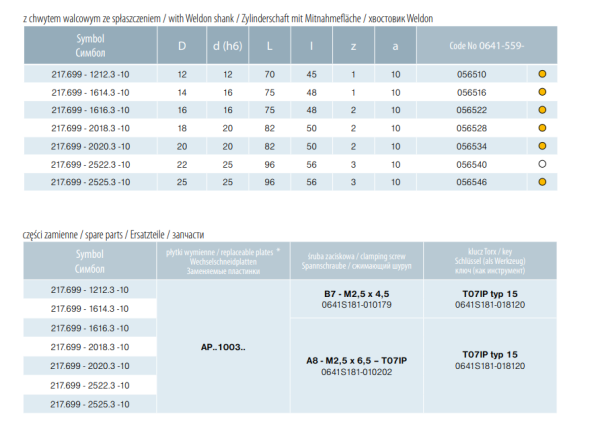
Task: Click the 'A8 - M2,5 x 6,5 – T07IP' screw entry
Action: 356,360
